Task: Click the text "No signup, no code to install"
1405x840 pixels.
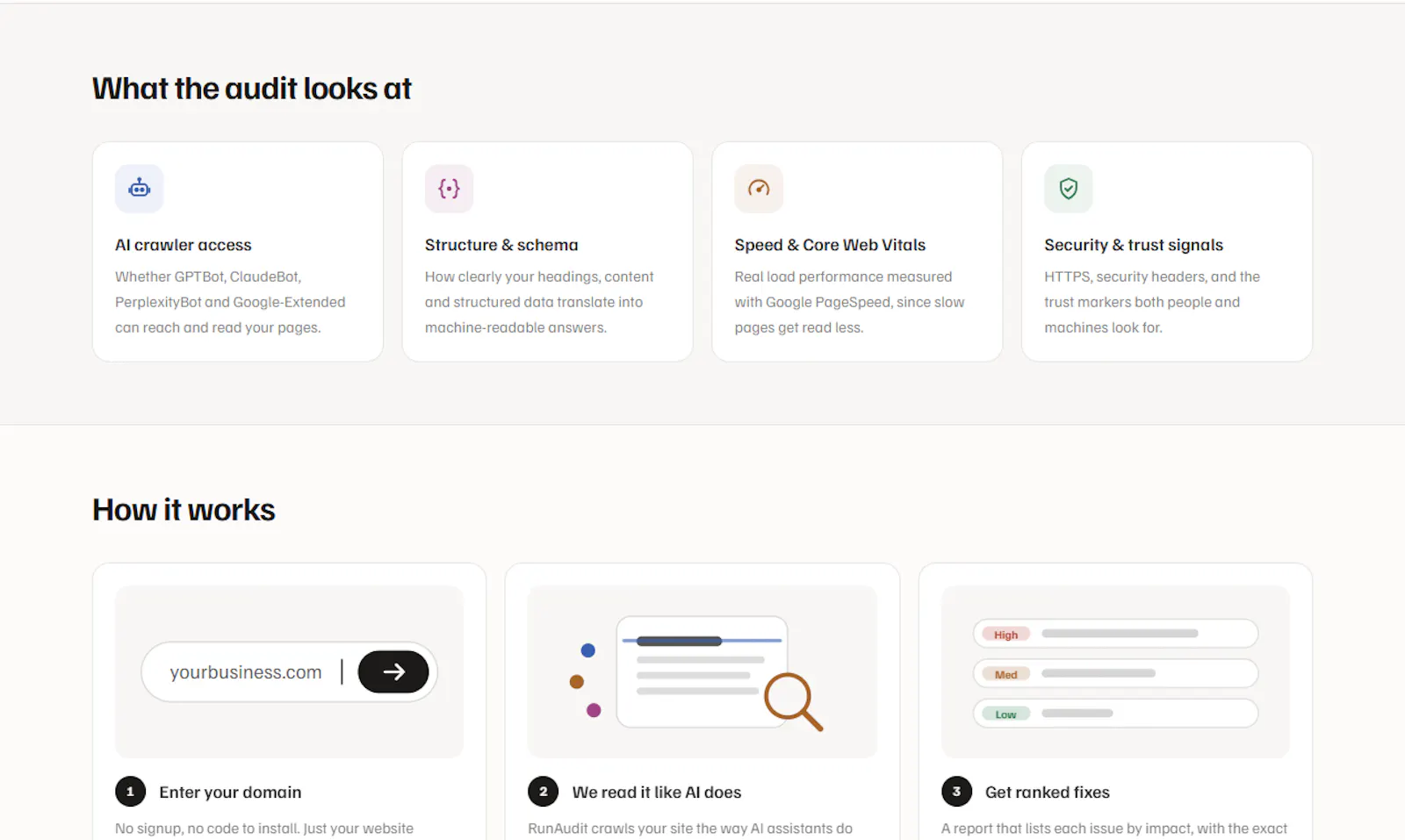Action: click(264, 829)
